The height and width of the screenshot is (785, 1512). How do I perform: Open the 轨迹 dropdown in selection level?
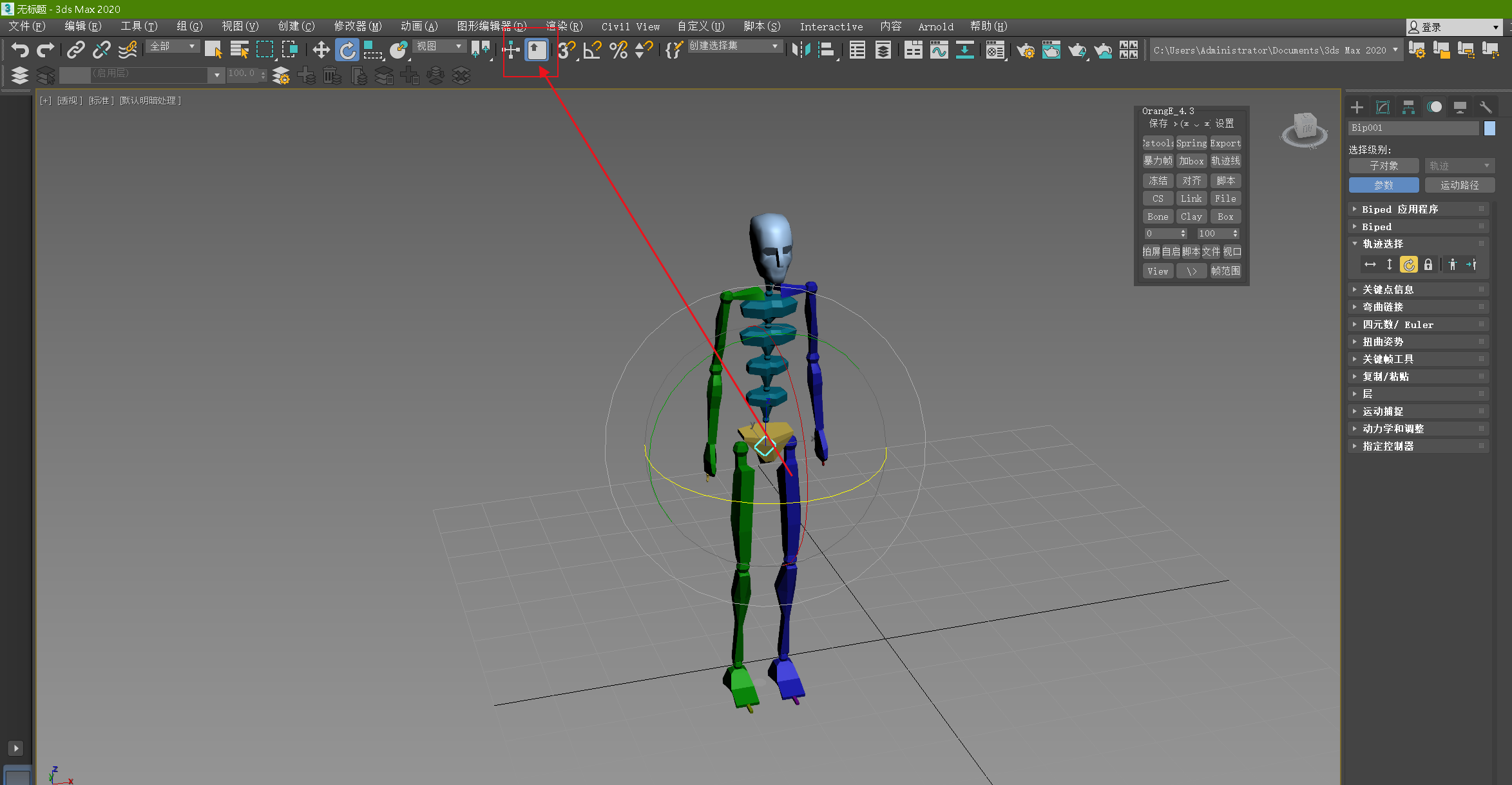pos(1459,166)
